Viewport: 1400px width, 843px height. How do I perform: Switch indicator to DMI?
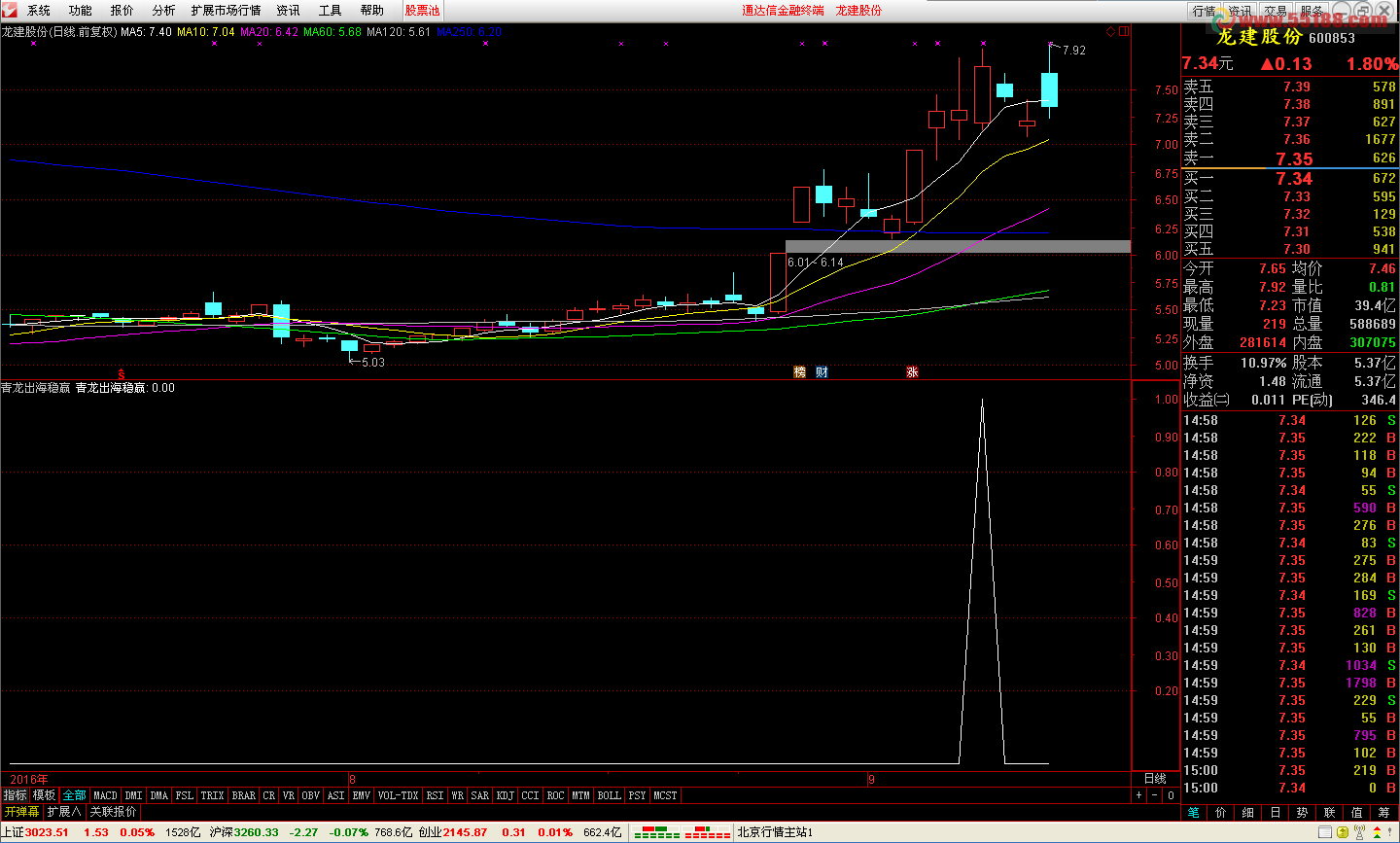[x=134, y=795]
